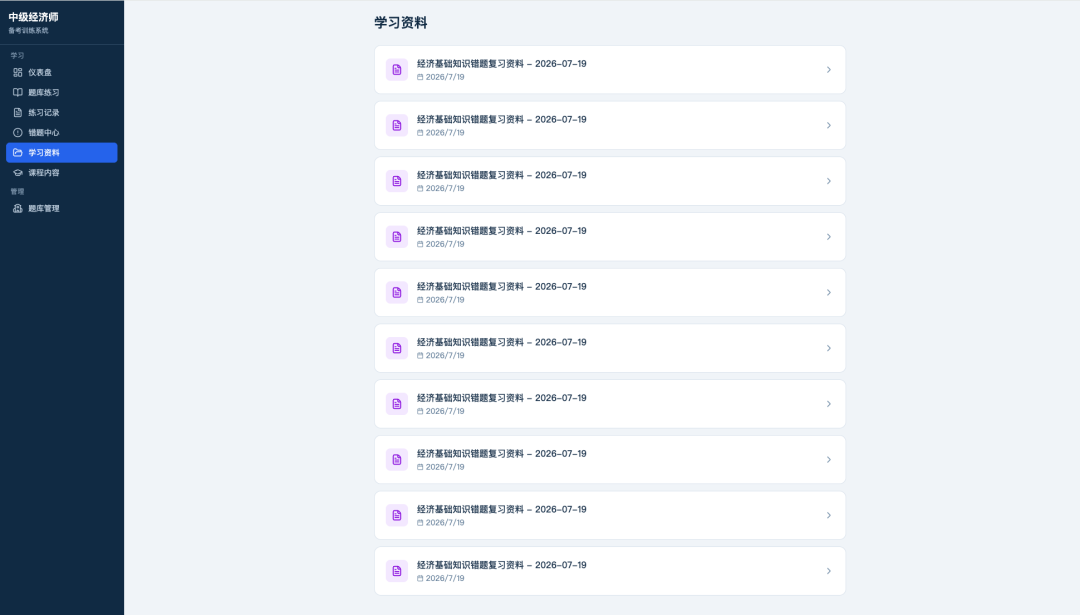Expand the first material using its chevron
This screenshot has height=615, width=1080.
pyautogui.click(x=829, y=70)
